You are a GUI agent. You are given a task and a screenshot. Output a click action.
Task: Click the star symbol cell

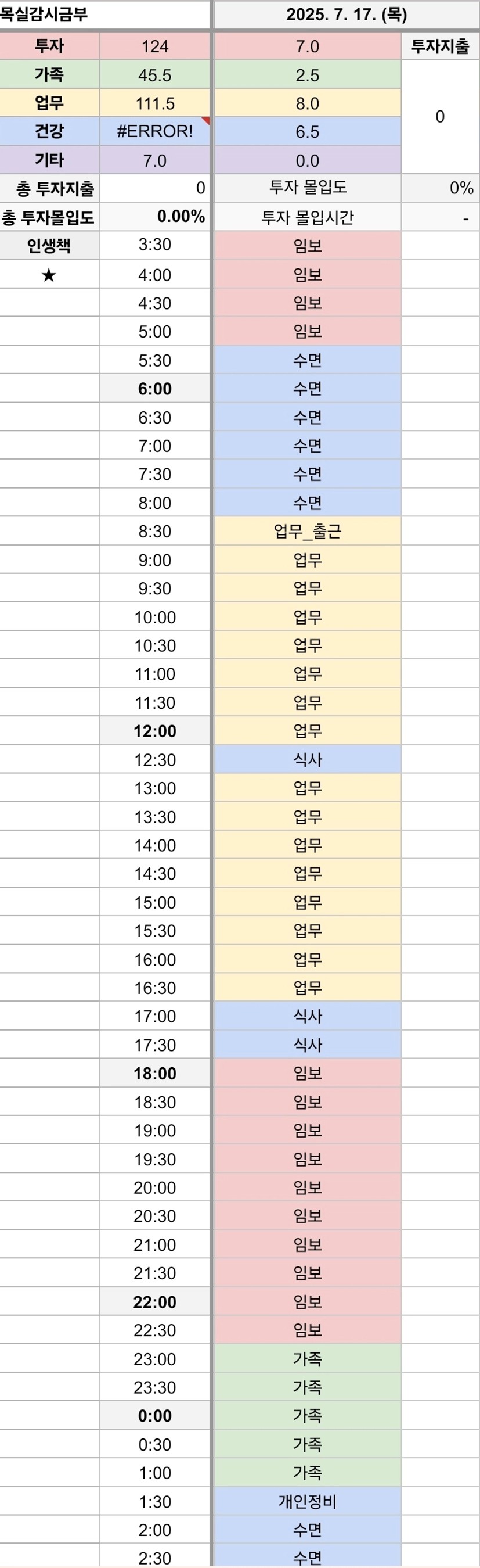[x=49, y=275]
